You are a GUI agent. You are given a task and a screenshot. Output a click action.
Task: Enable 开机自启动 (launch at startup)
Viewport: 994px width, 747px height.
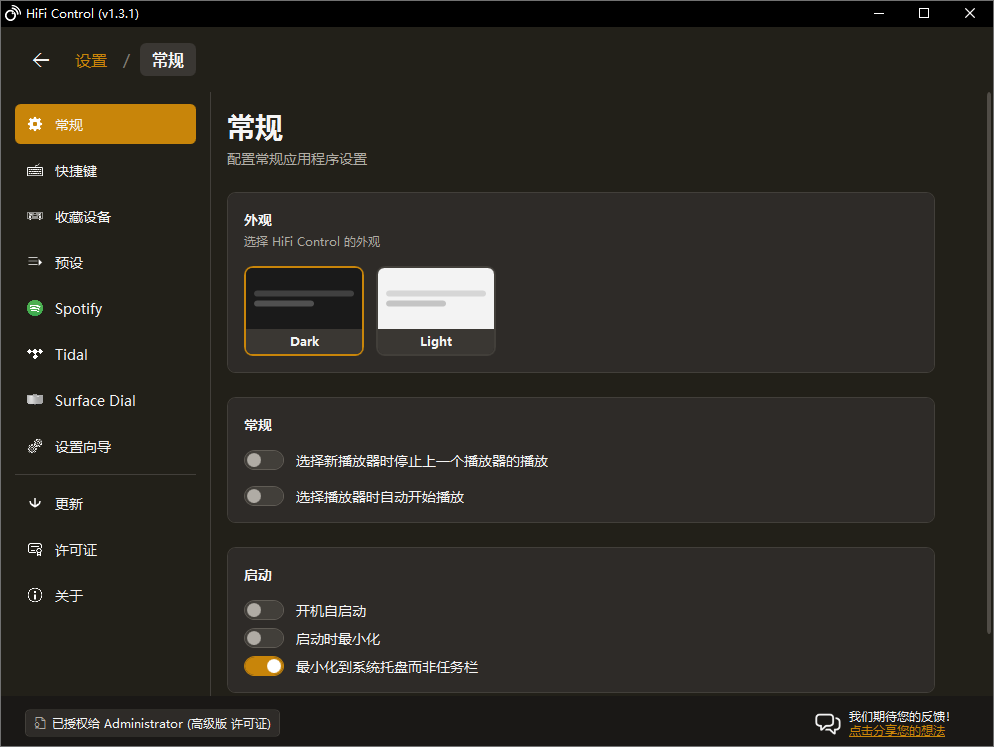click(264, 610)
